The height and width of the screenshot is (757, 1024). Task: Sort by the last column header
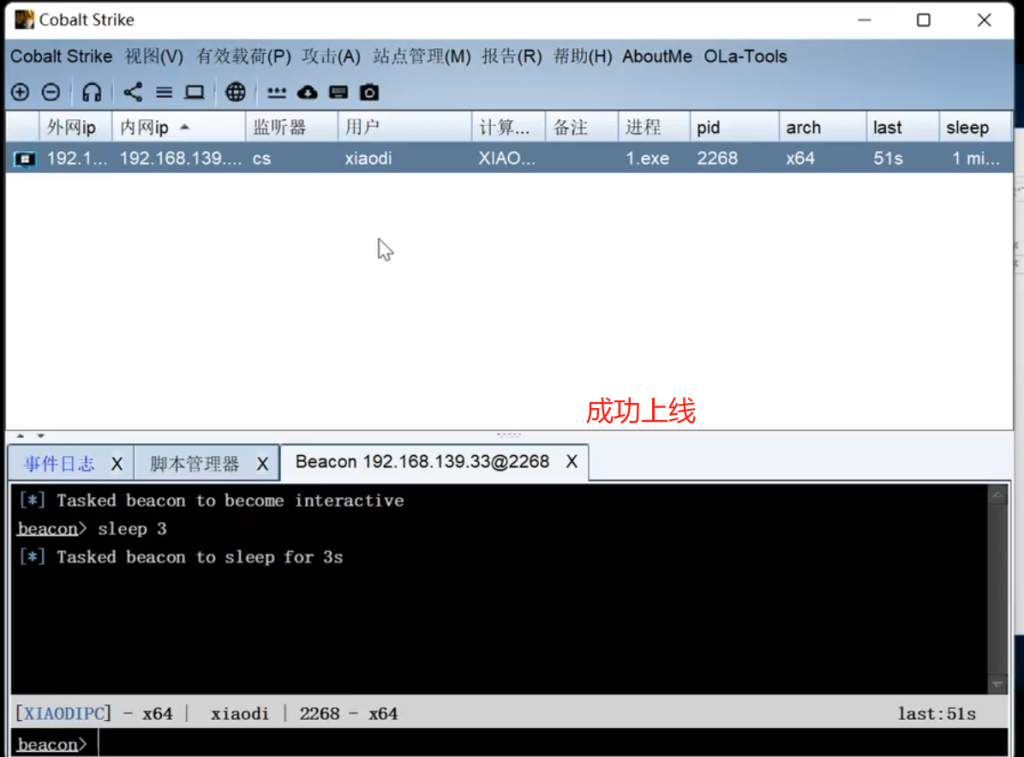(903, 127)
